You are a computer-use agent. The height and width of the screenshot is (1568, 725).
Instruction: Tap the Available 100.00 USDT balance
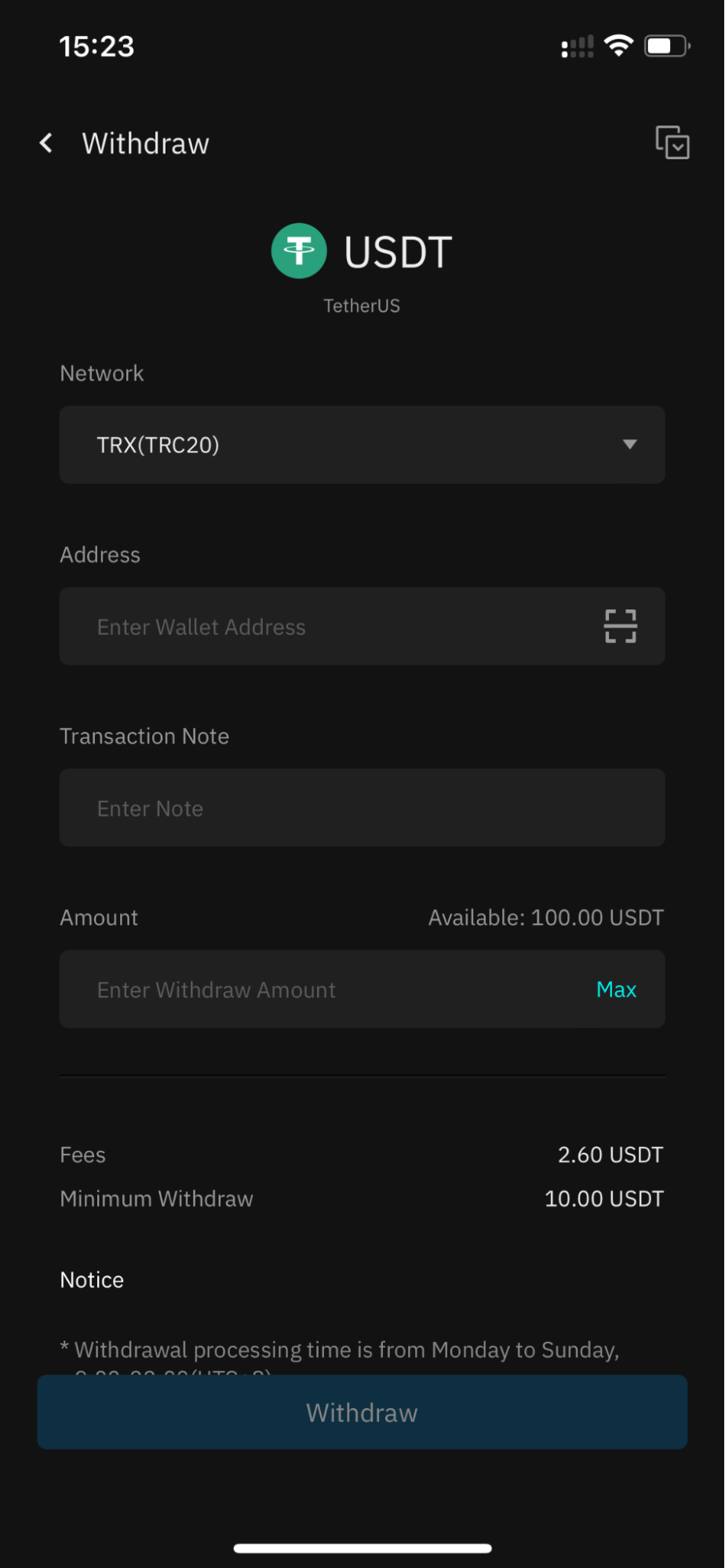[545, 918]
